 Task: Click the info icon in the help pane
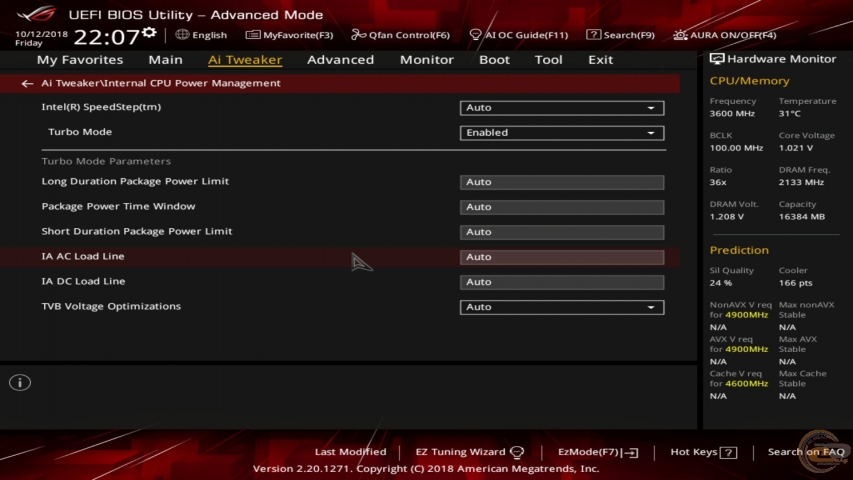(x=20, y=383)
